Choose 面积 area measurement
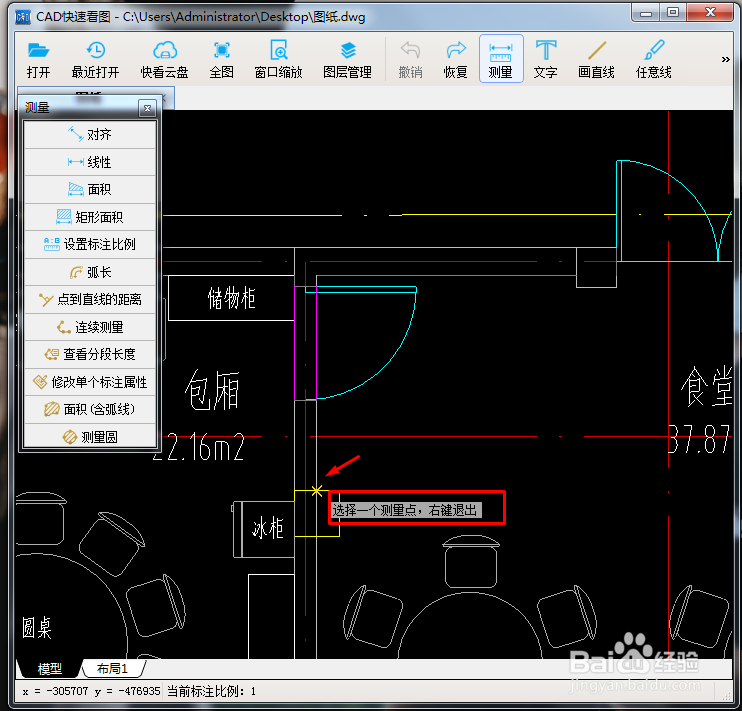742x711 pixels. 90,189
